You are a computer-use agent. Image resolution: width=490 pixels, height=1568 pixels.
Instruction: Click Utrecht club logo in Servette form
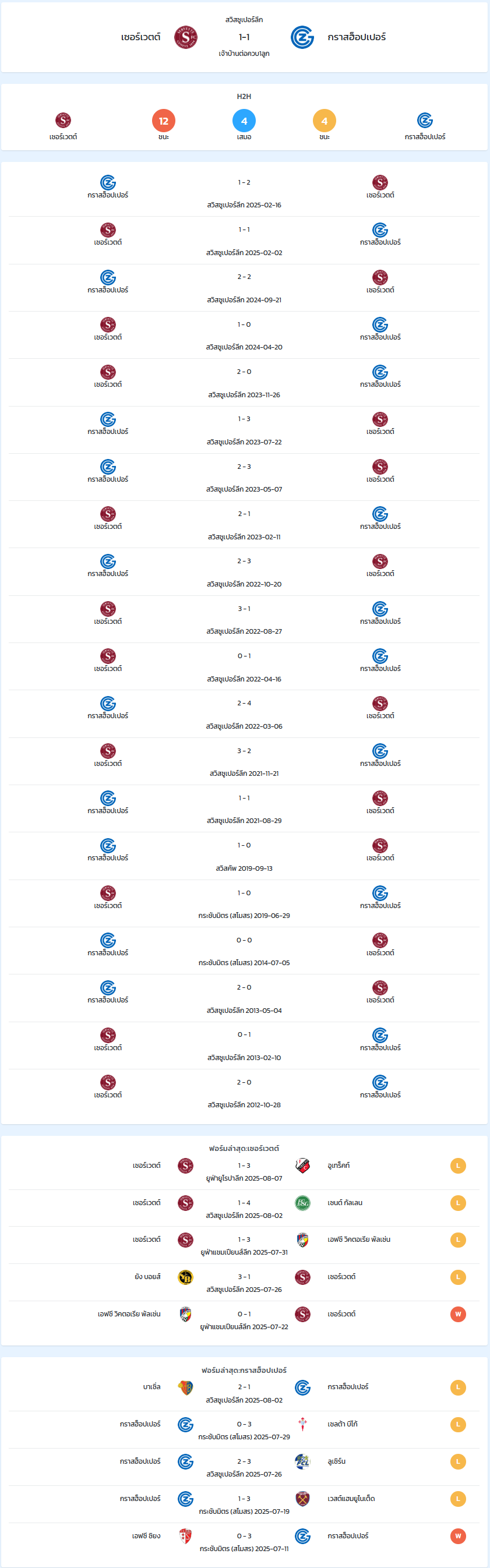(302, 1165)
